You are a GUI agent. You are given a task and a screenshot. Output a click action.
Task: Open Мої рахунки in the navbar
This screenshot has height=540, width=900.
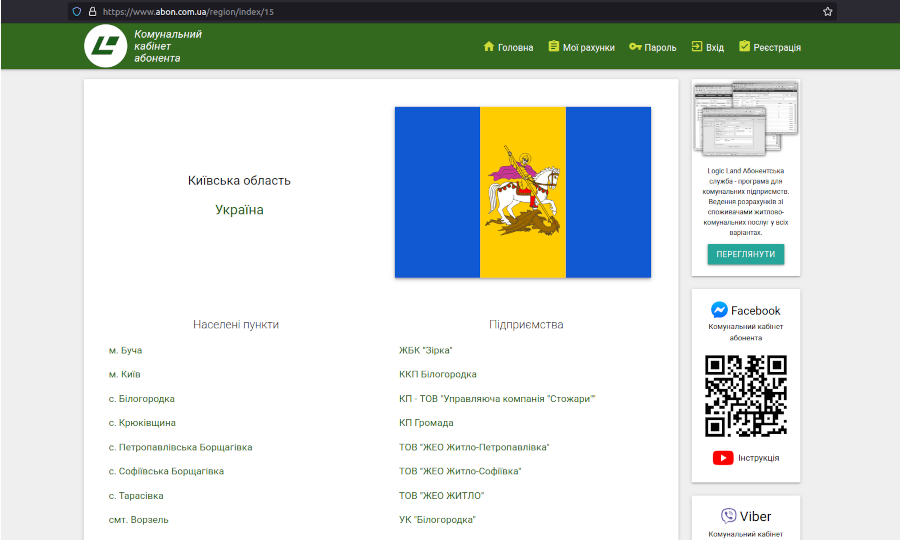point(589,48)
